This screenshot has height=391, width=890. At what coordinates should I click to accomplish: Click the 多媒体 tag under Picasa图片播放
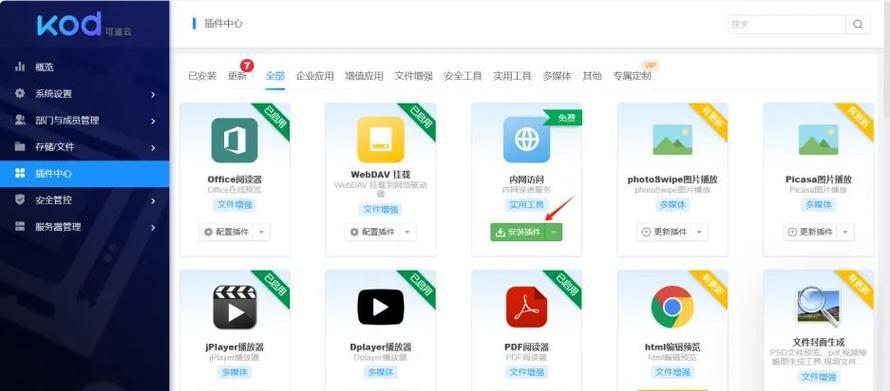[818, 205]
